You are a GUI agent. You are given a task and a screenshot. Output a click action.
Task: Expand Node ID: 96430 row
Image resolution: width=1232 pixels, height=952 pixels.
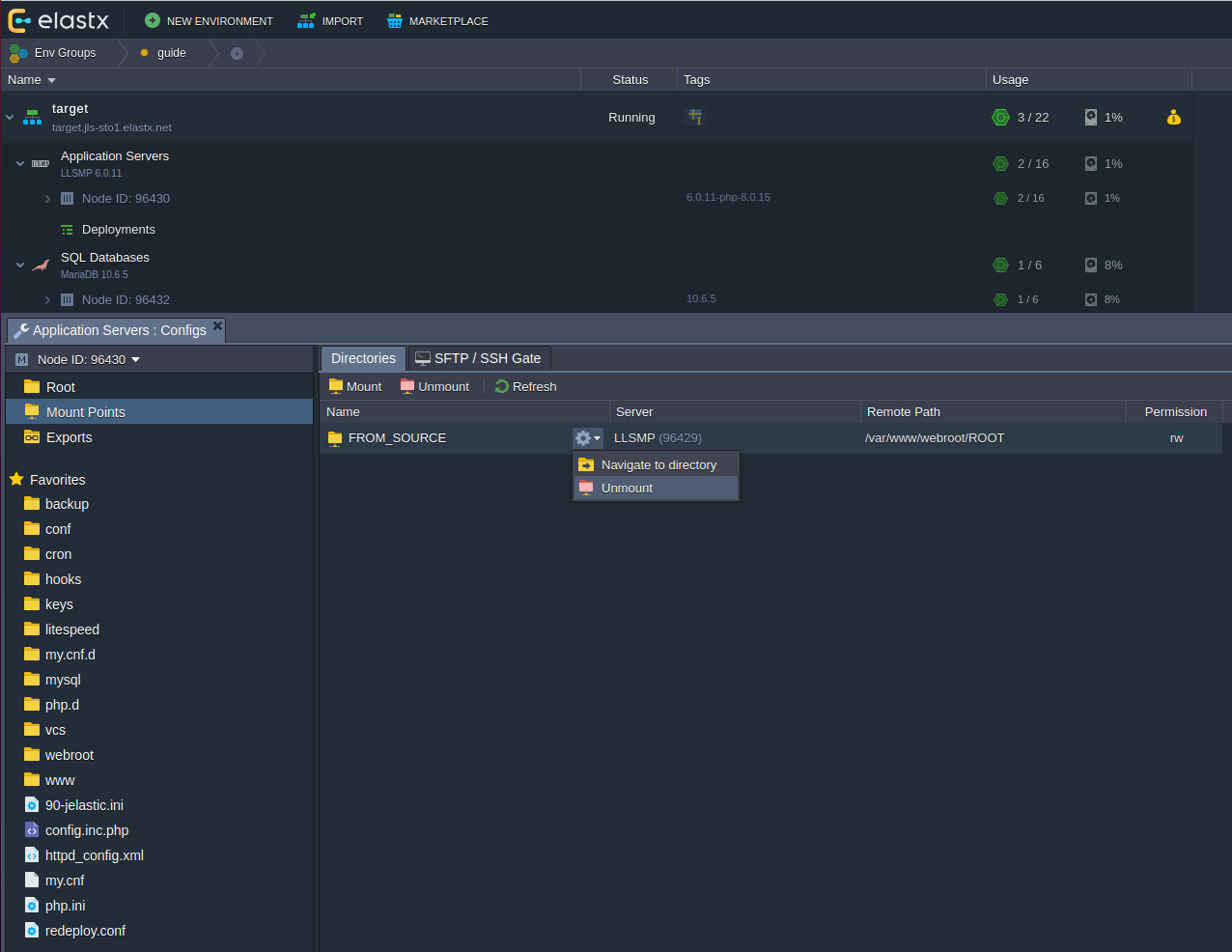click(x=47, y=199)
